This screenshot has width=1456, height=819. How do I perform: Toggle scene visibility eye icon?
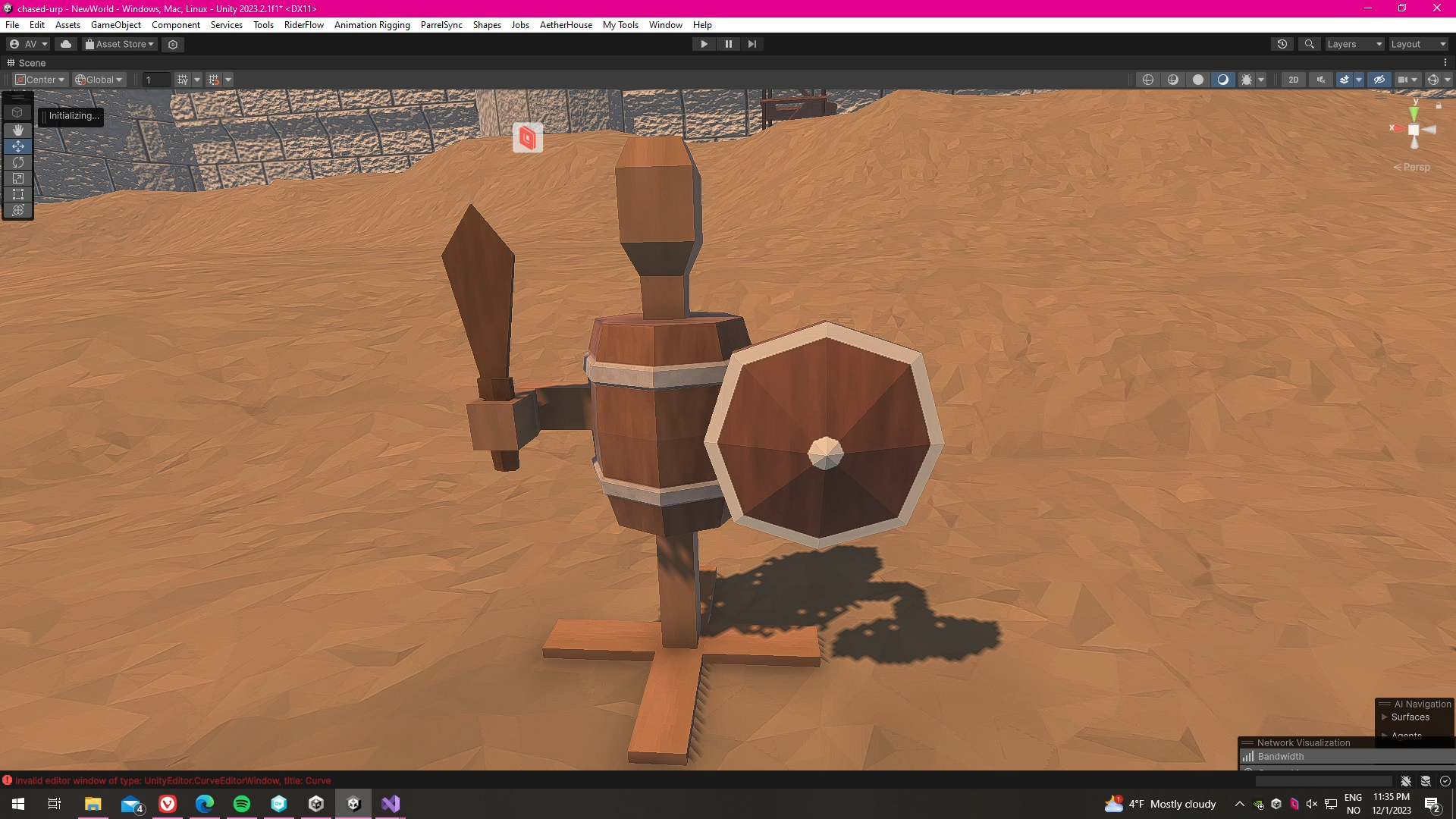(x=1379, y=80)
